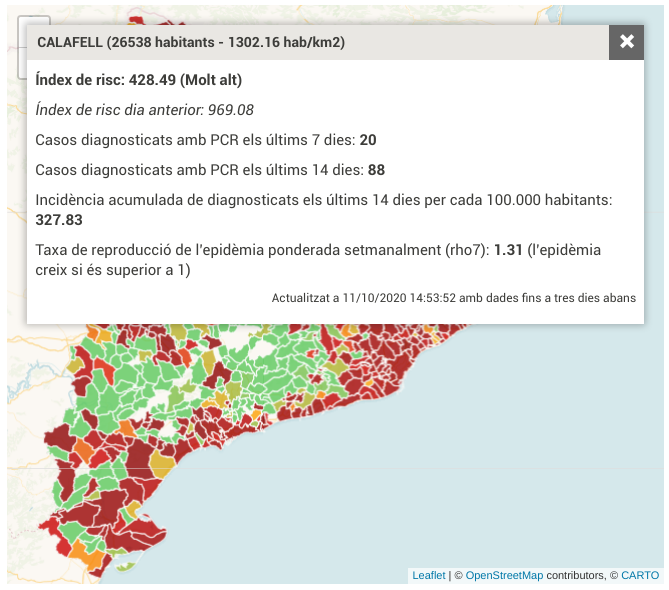Click the Índex de risc 428.49 line

pyautogui.click(x=138, y=80)
